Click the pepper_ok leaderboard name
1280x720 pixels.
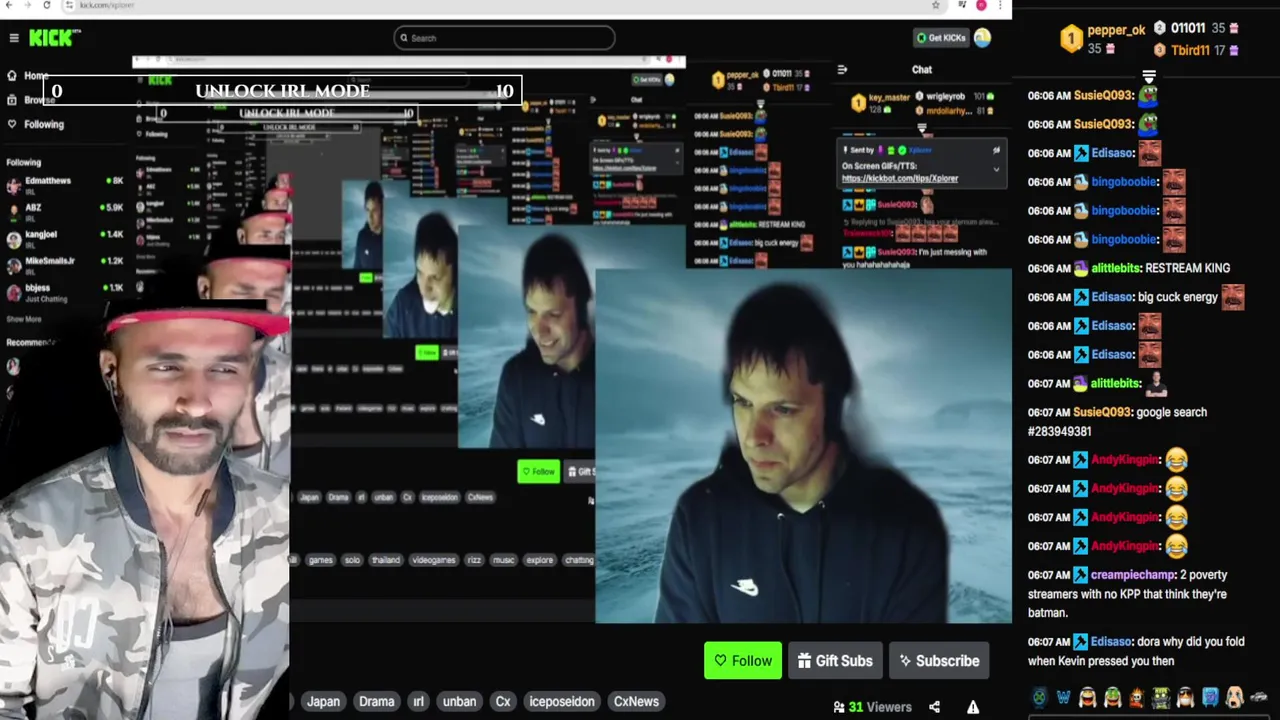(1116, 30)
